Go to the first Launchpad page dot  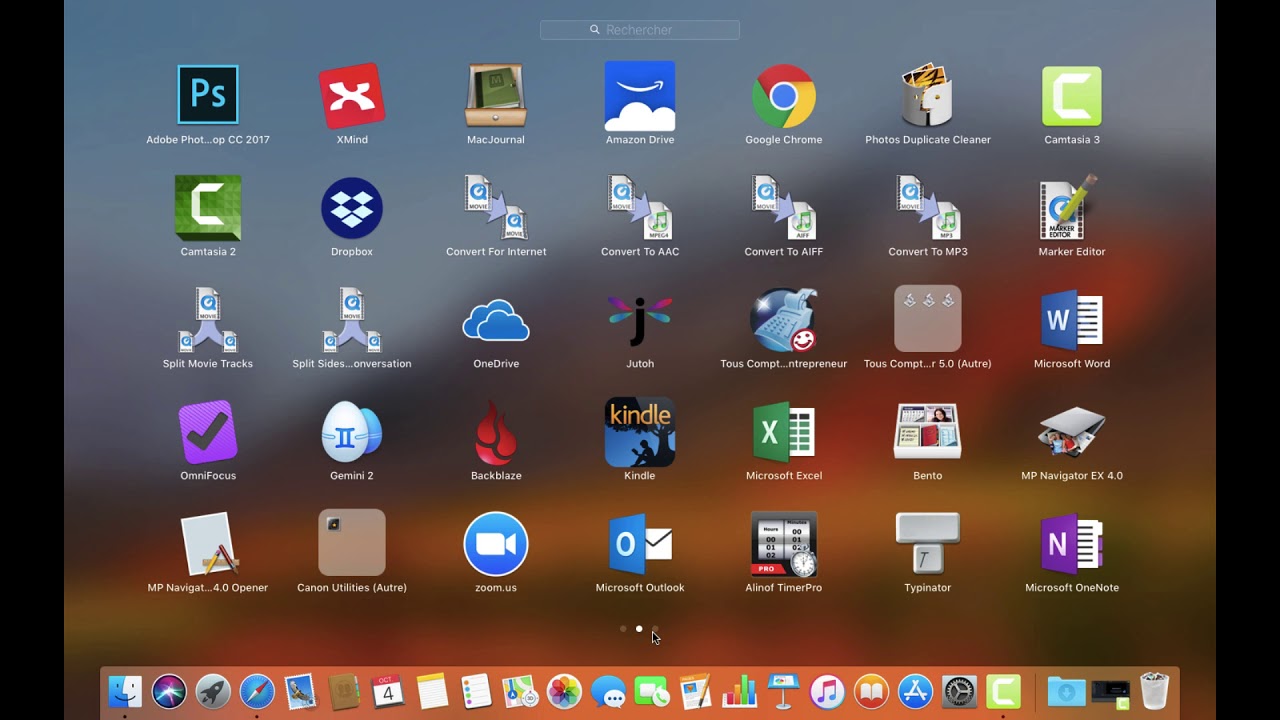coord(623,629)
